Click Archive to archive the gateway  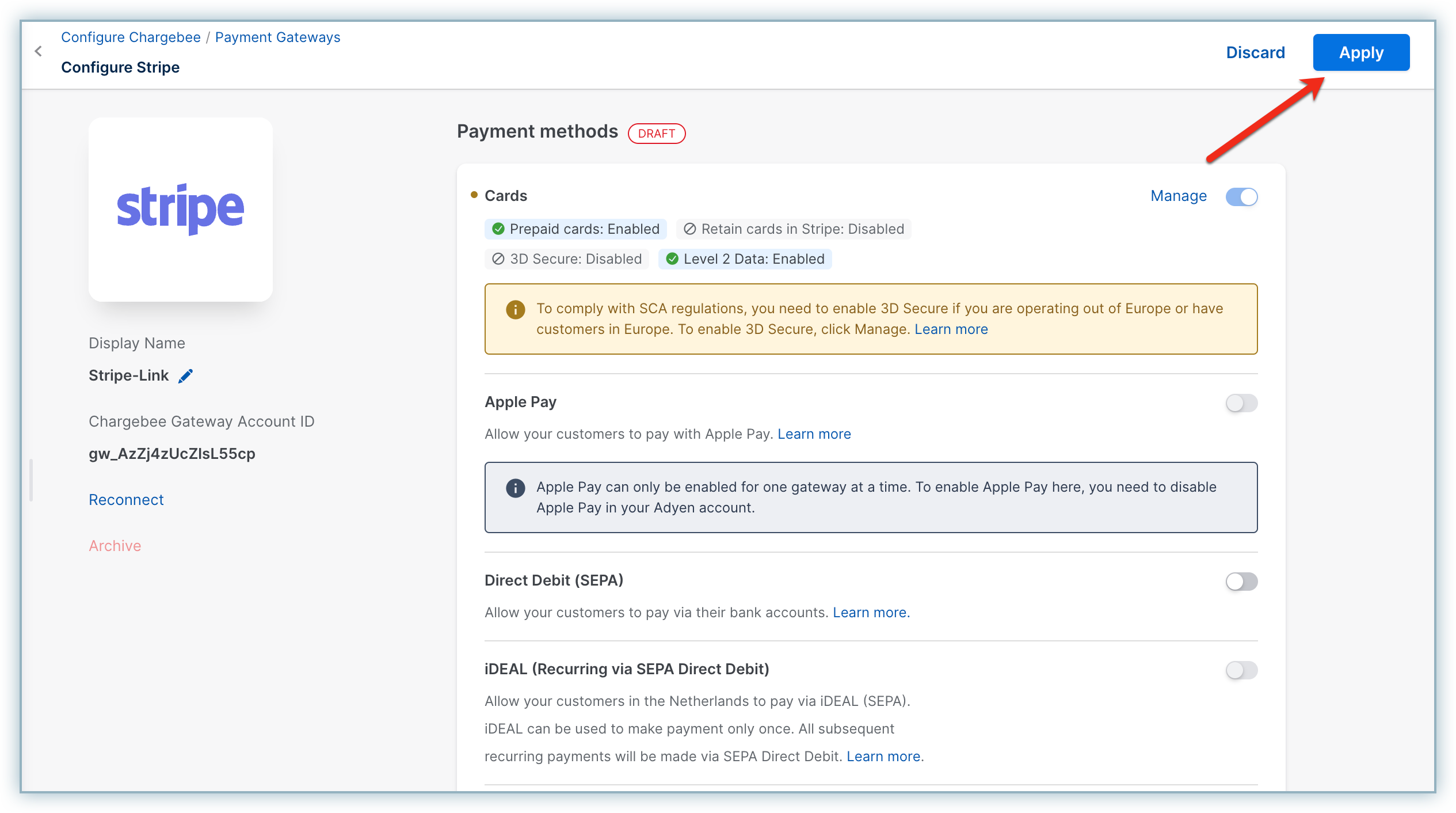click(x=115, y=546)
